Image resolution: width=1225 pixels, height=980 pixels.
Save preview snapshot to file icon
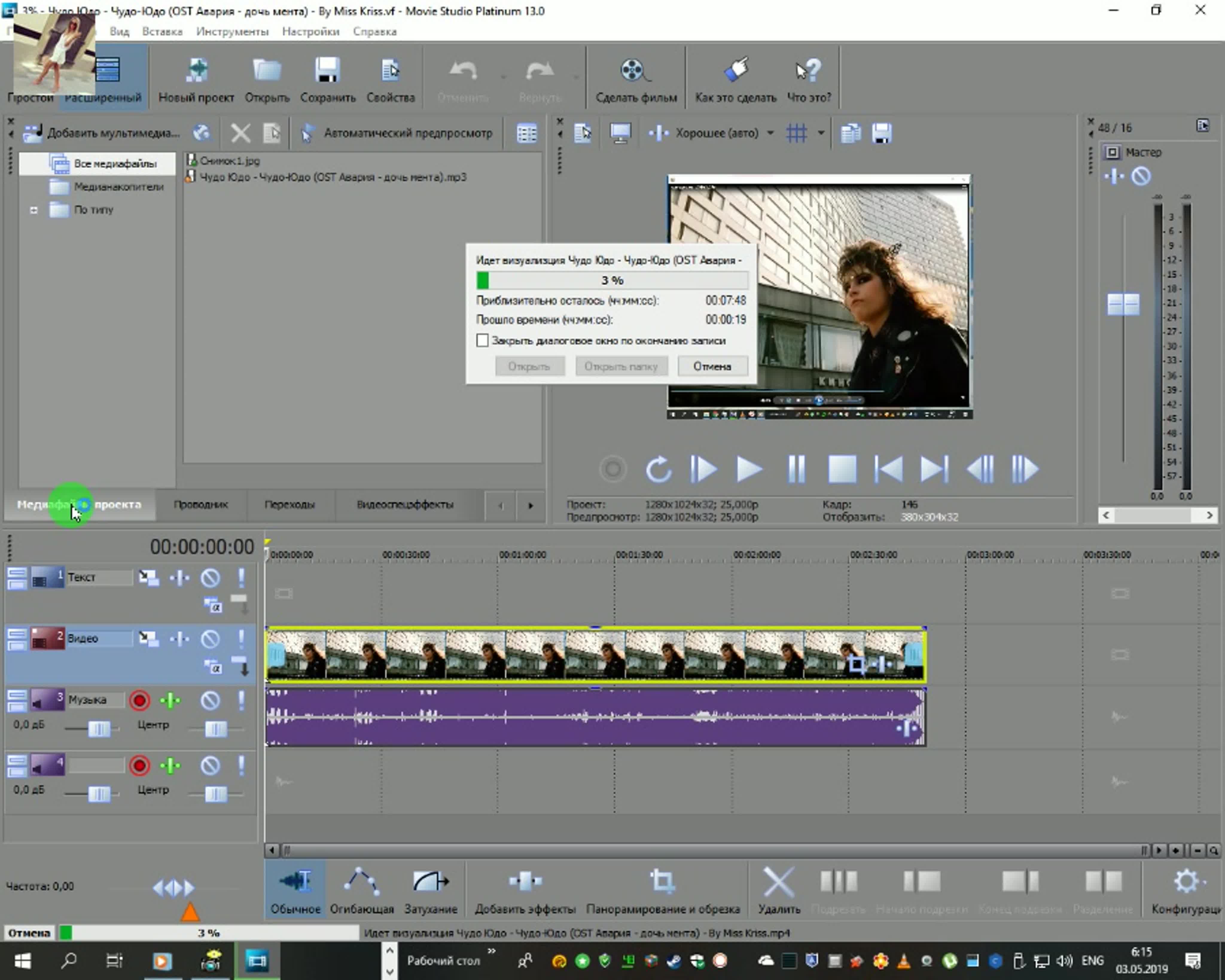coord(881,133)
